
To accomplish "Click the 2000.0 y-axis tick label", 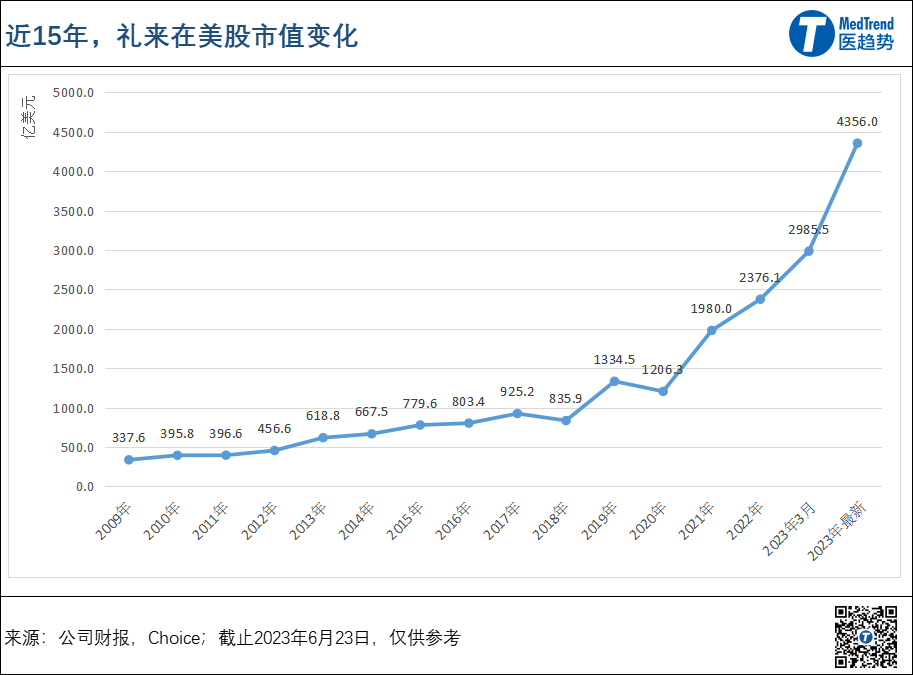I will [x=73, y=330].
